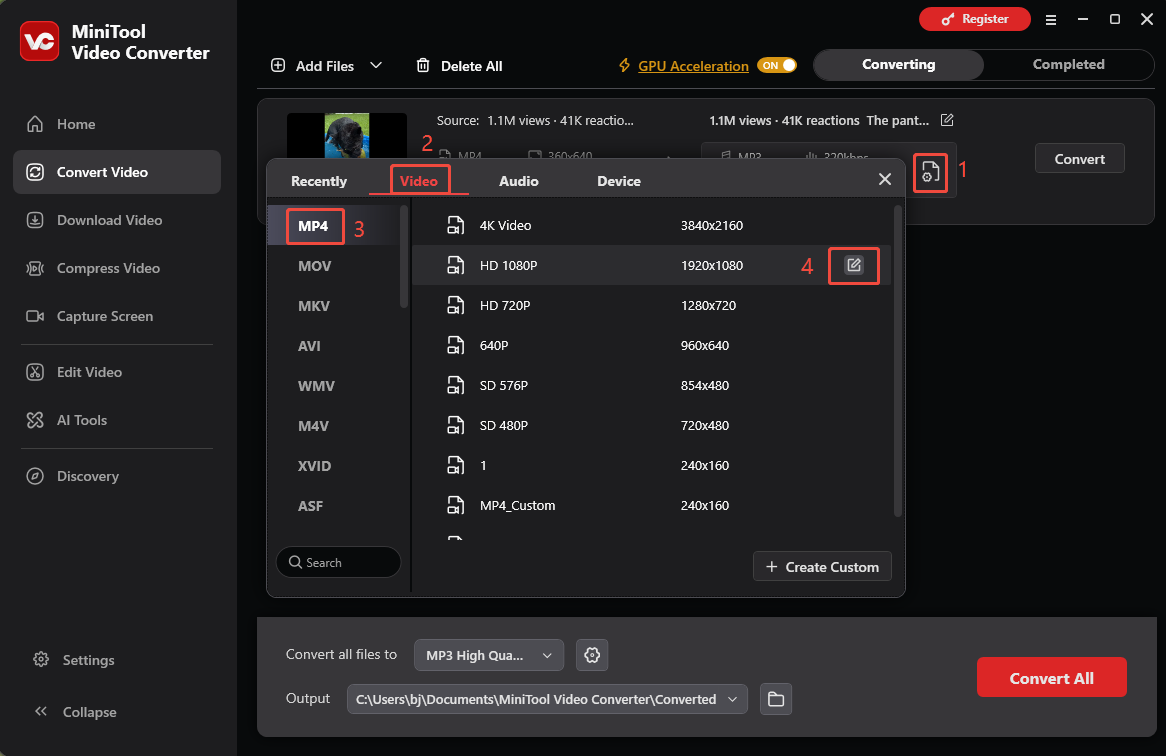This screenshot has height=756, width=1166.
Task: Edit the HD 1080P preset settings
Action: tap(854, 265)
